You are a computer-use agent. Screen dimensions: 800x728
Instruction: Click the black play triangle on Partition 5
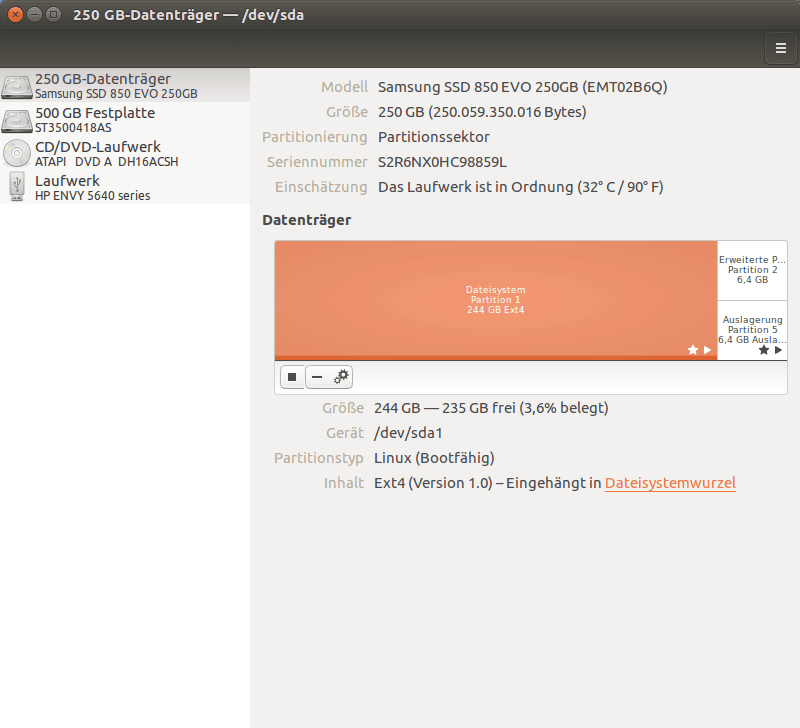click(778, 350)
